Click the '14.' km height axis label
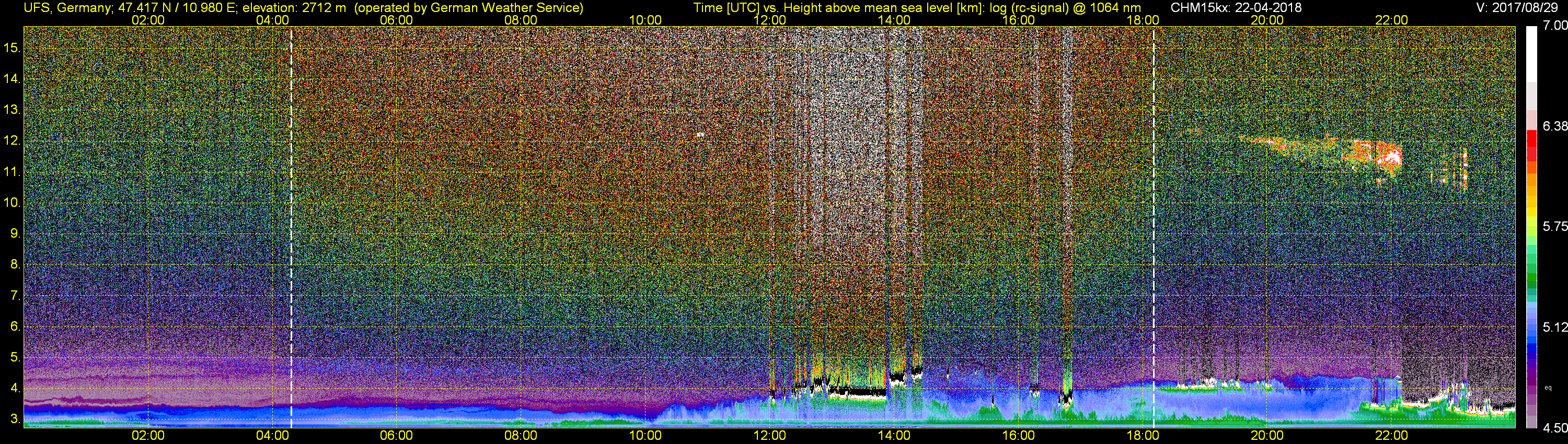1568x444 pixels. coord(12,78)
